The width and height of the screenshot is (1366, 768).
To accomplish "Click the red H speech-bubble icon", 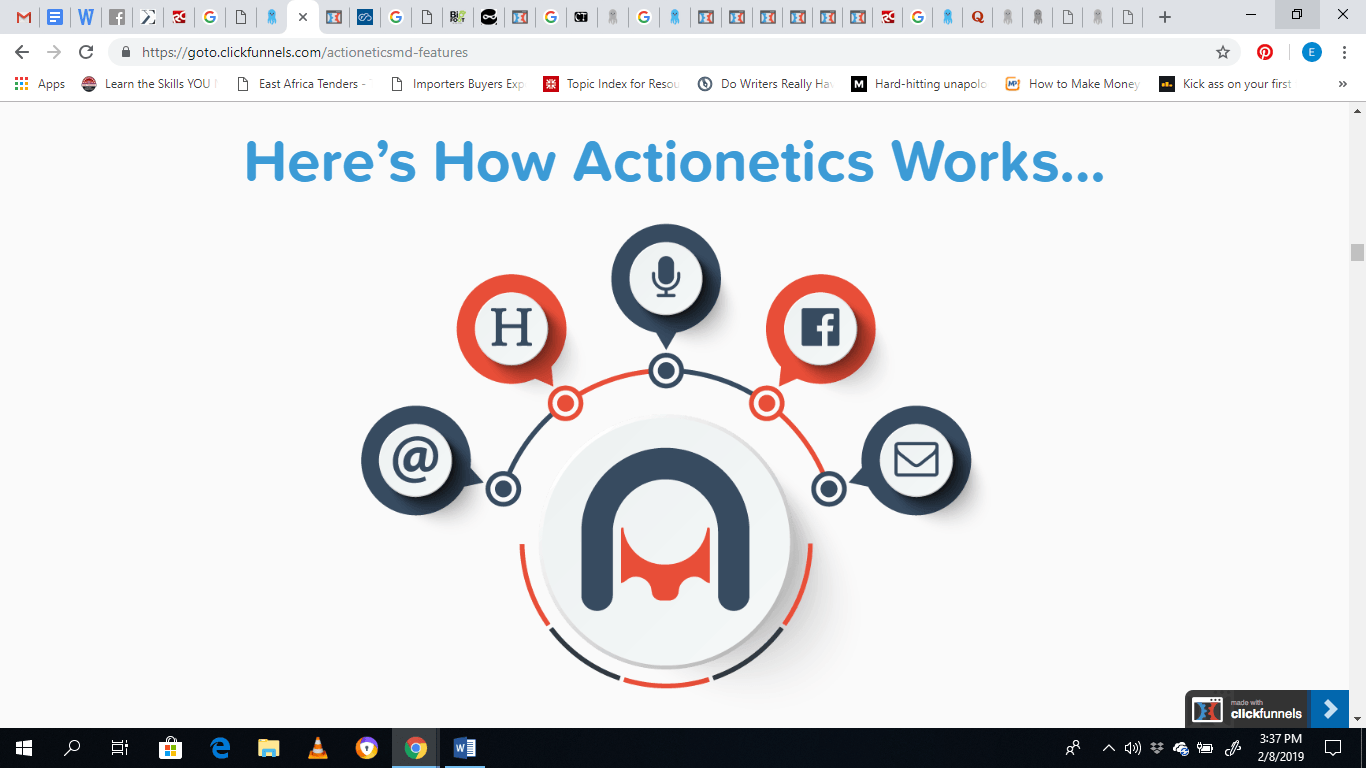I will (x=511, y=329).
